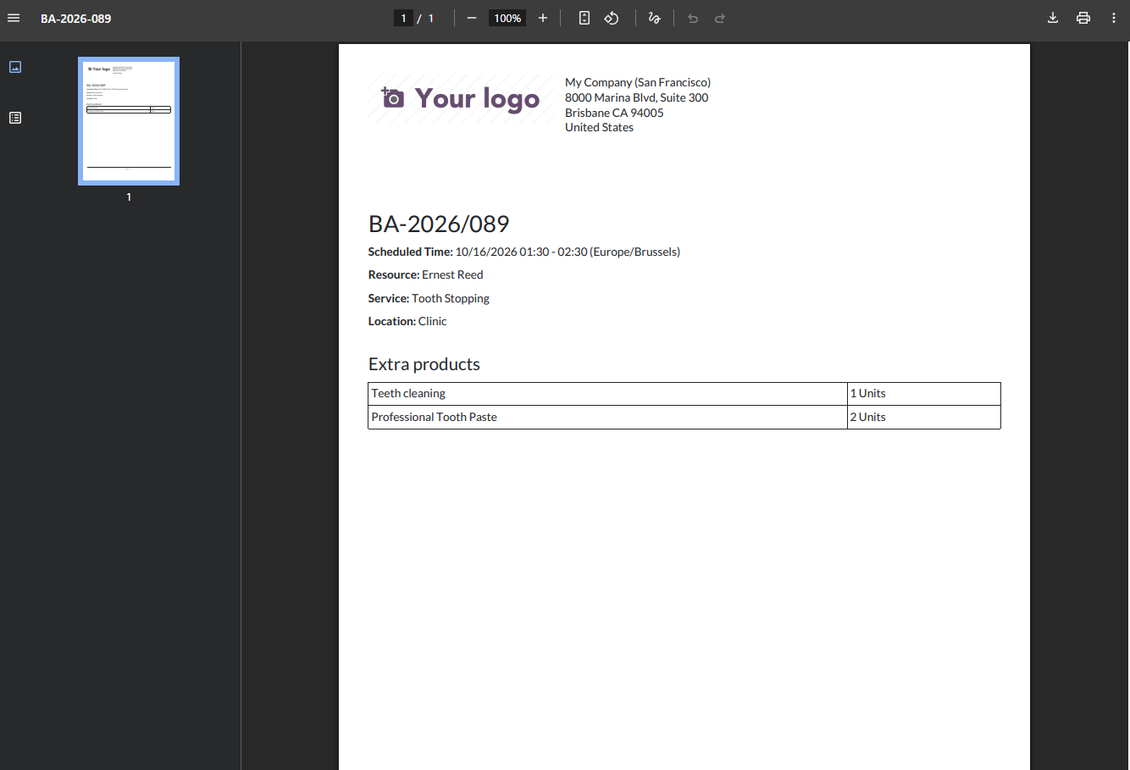Click Brisbane CA 94005 line
The height and width of the screenshot is (770, 1130).
pos(614,112)
